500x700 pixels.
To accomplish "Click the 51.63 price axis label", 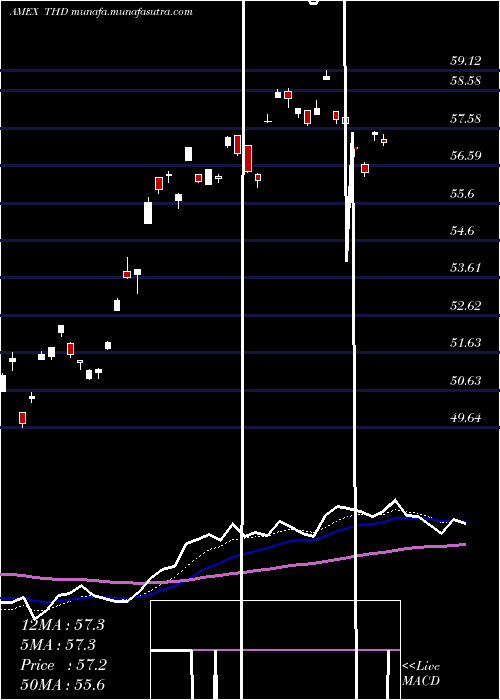I will (466, 343).
